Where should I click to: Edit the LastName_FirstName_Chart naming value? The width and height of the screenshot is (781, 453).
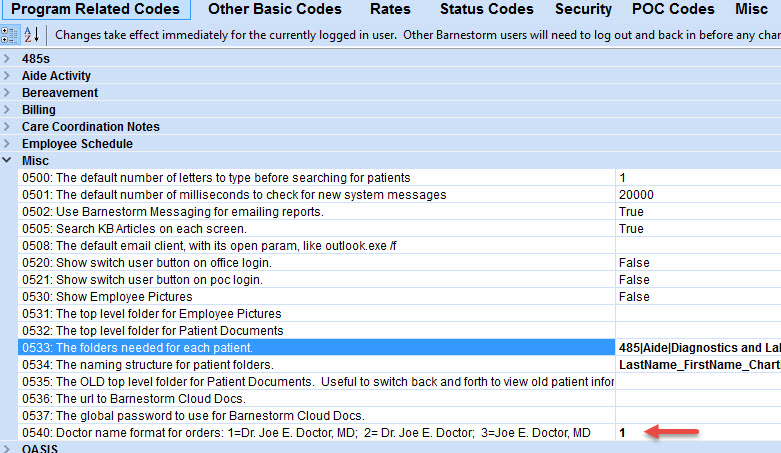pyautogui.click(x=698, y=364)
